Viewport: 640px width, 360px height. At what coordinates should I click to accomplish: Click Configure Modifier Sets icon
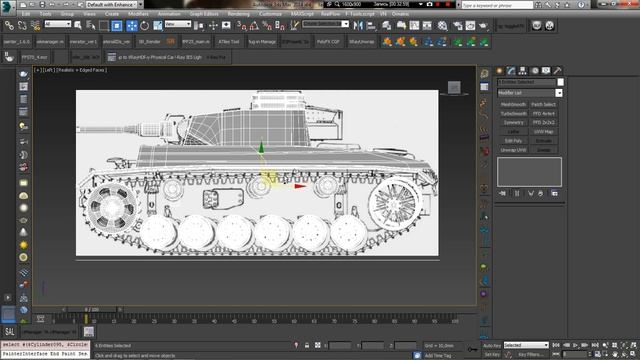[555, 193]
